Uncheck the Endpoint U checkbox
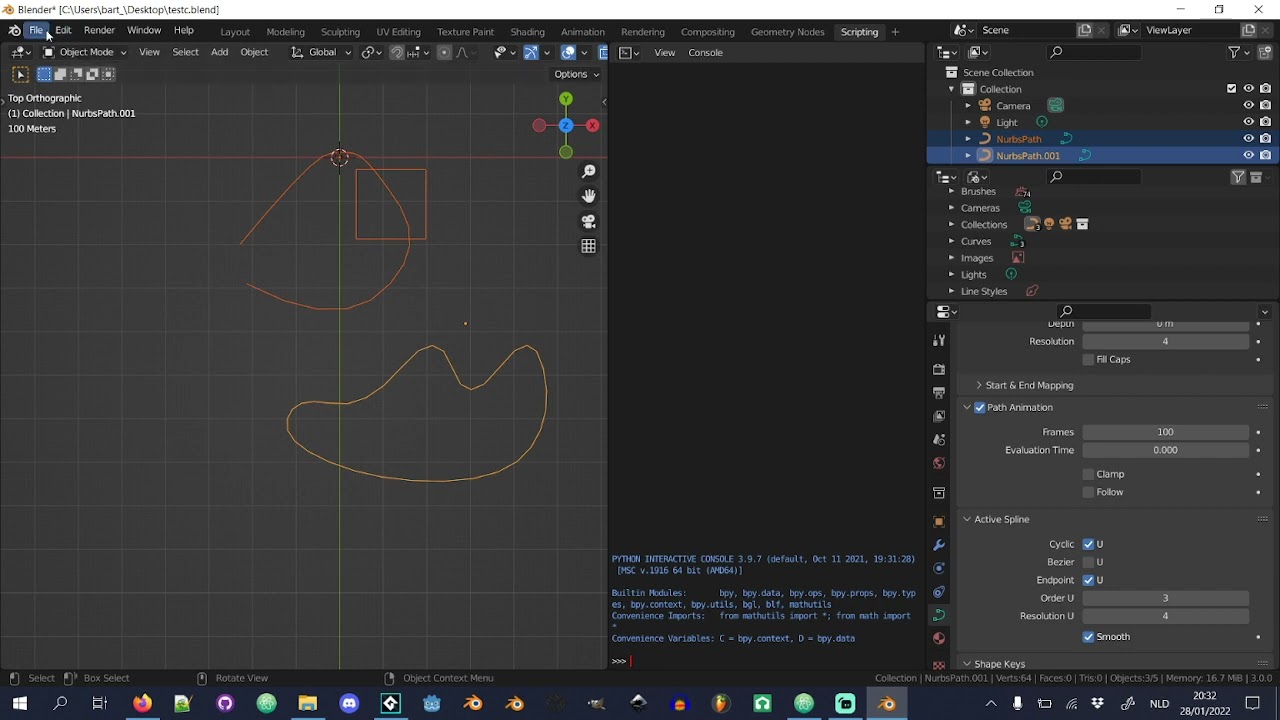Viewport: 1280px width, 720px height. (x=1088, y=580)
